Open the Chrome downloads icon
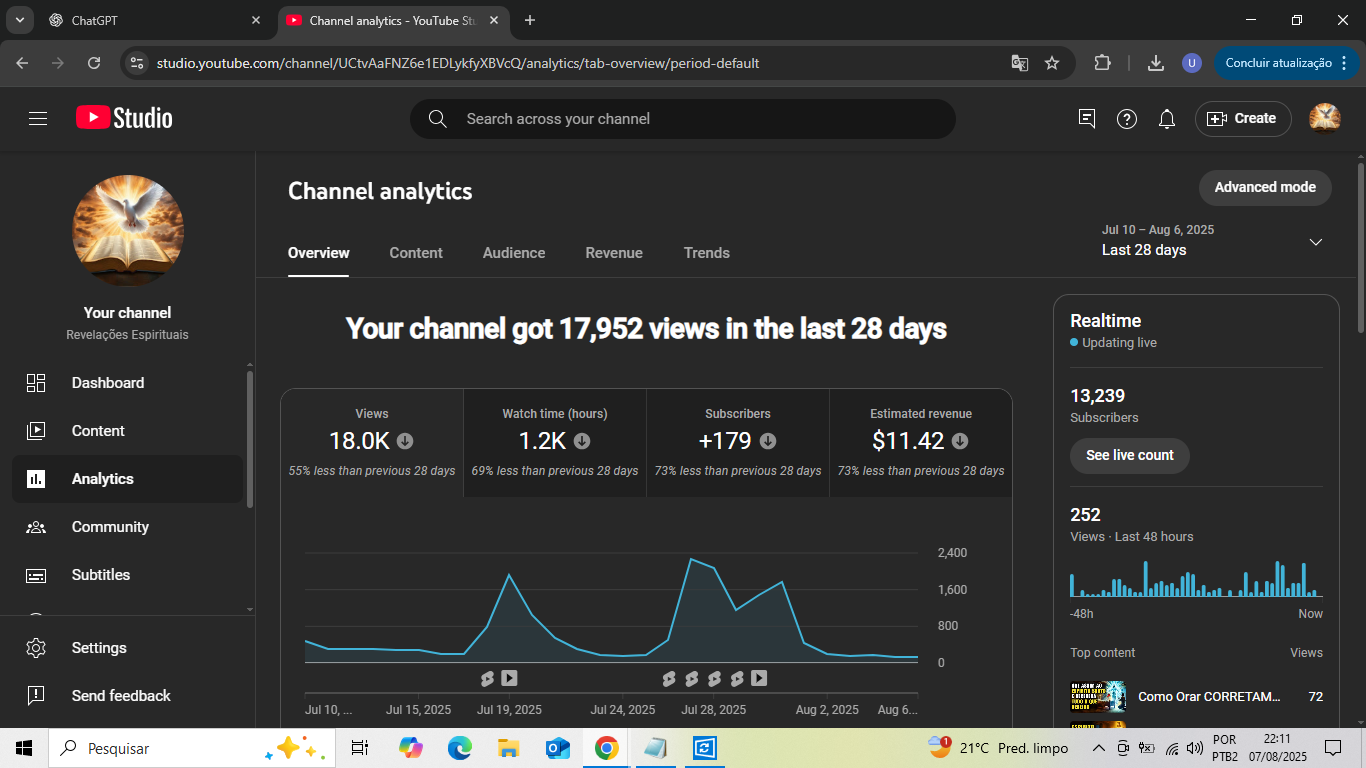The width and height of the screenshot is (1366, 768). point(1156,63)
